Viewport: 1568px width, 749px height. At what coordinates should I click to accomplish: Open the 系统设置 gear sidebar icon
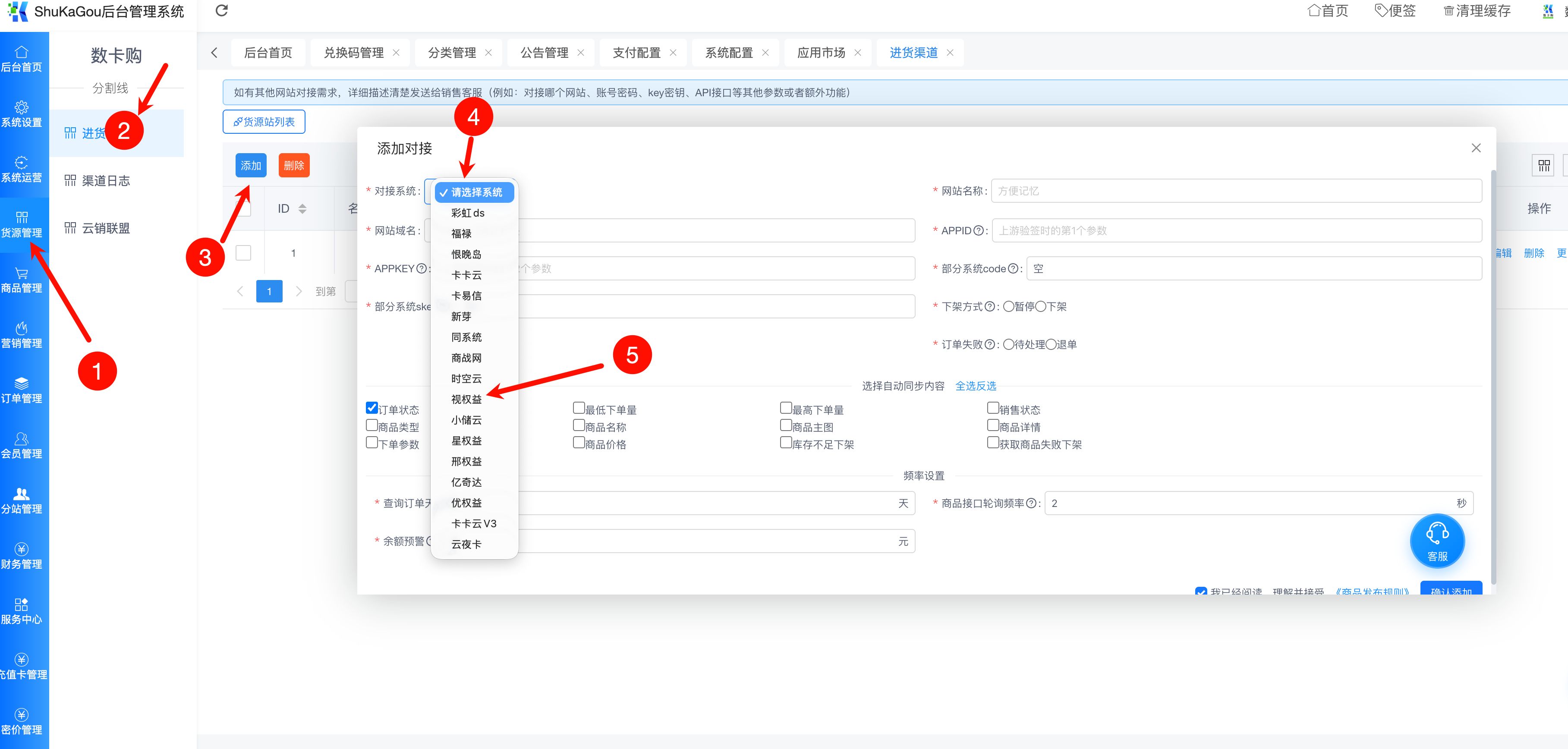click(x=21, y=108)
